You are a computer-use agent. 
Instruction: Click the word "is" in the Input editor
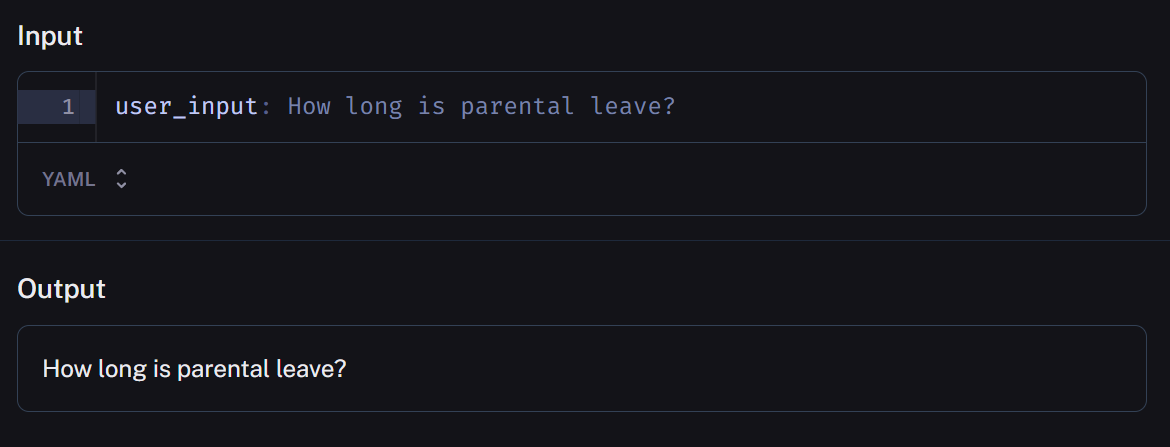[x=431, y=106]
